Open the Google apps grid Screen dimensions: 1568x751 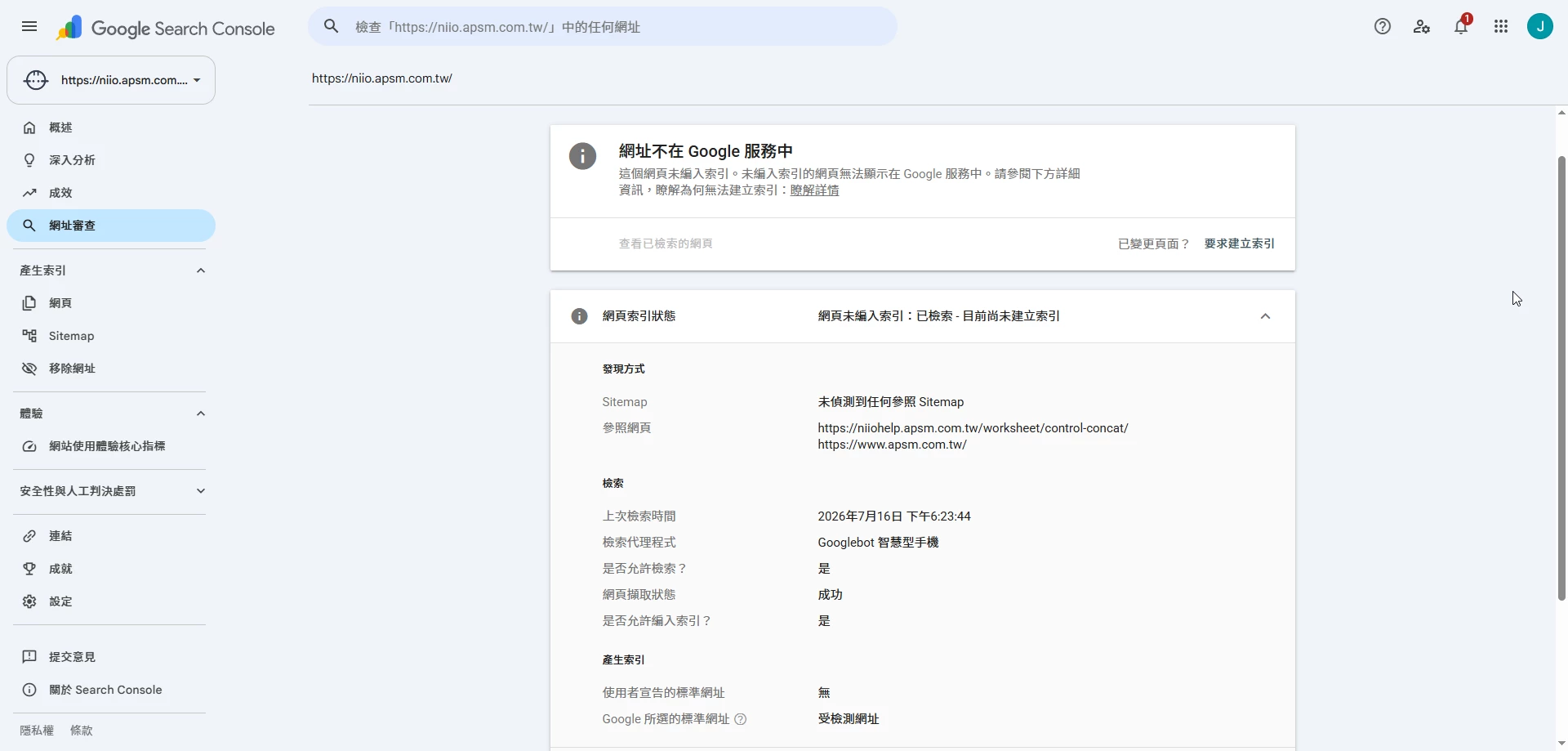pos(1500,26)
